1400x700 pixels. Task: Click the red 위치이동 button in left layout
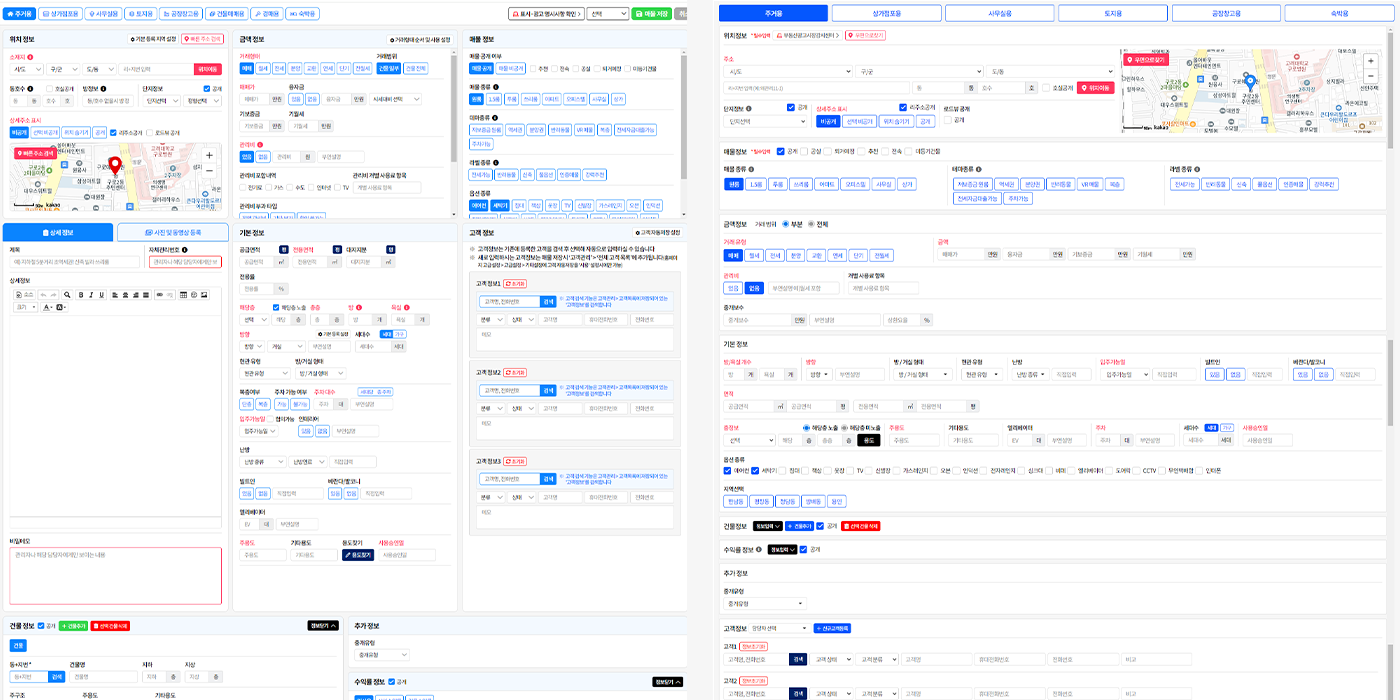(208, 69)
